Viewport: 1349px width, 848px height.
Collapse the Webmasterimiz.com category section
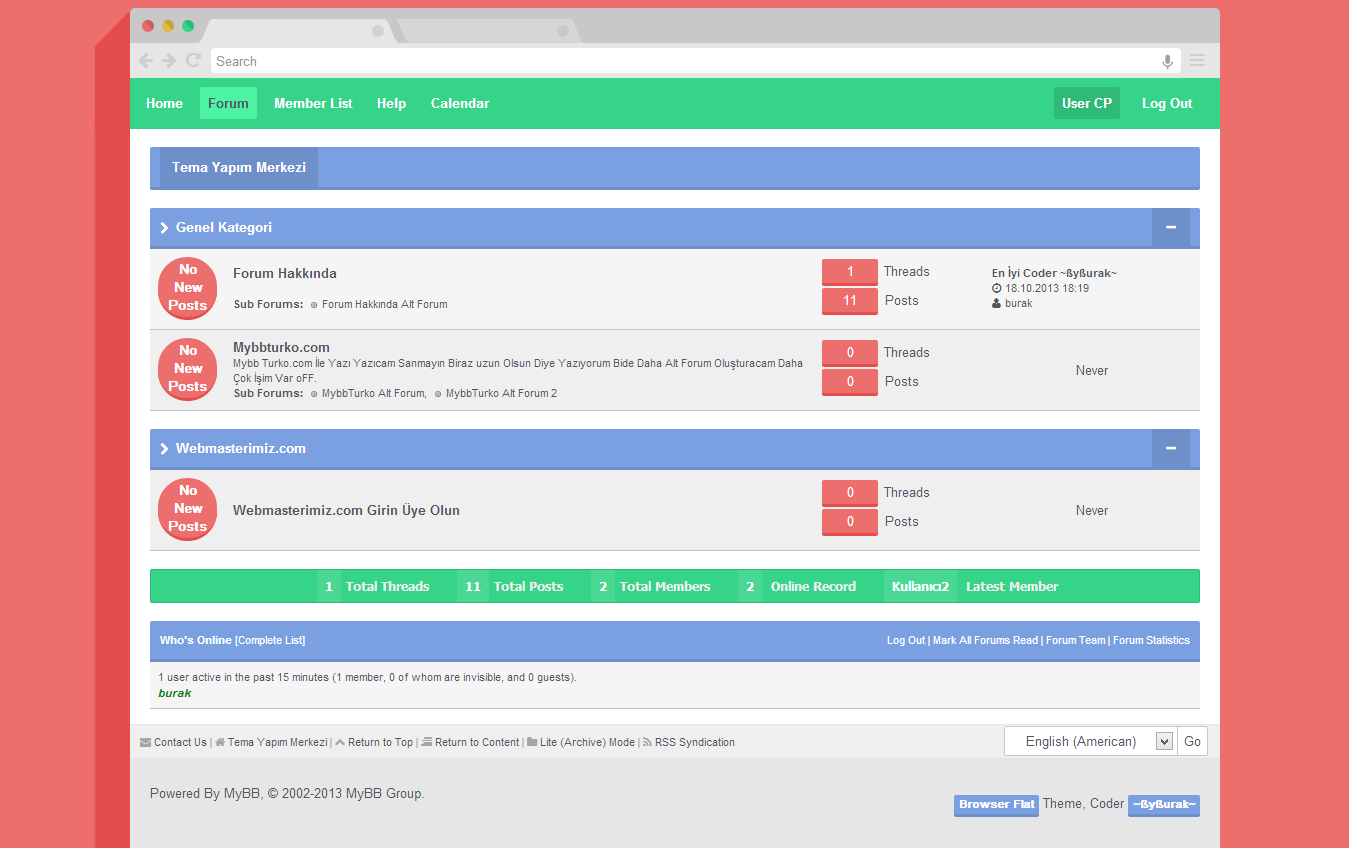click(x=1170, y=449)
